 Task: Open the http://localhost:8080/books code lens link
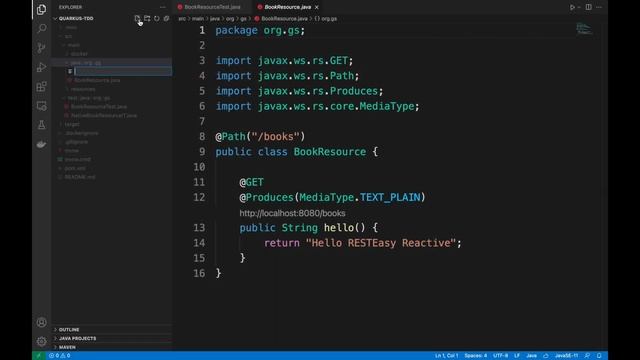tap(292, 213)
